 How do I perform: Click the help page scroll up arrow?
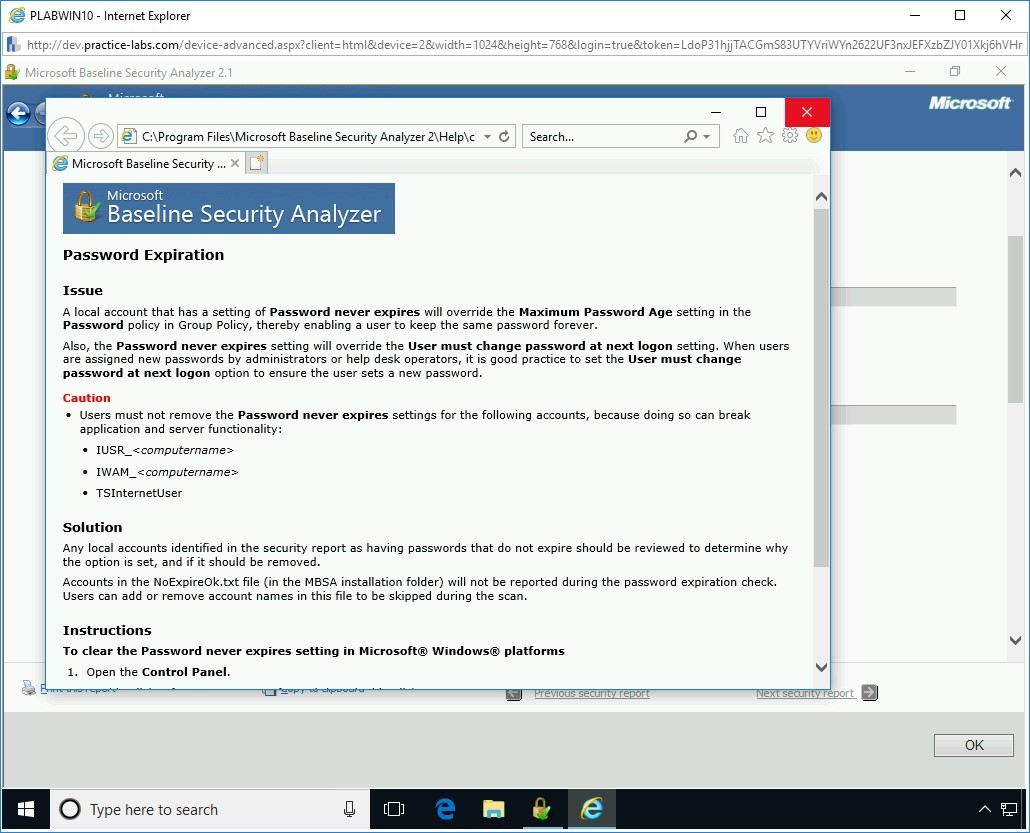click(821, 196)
